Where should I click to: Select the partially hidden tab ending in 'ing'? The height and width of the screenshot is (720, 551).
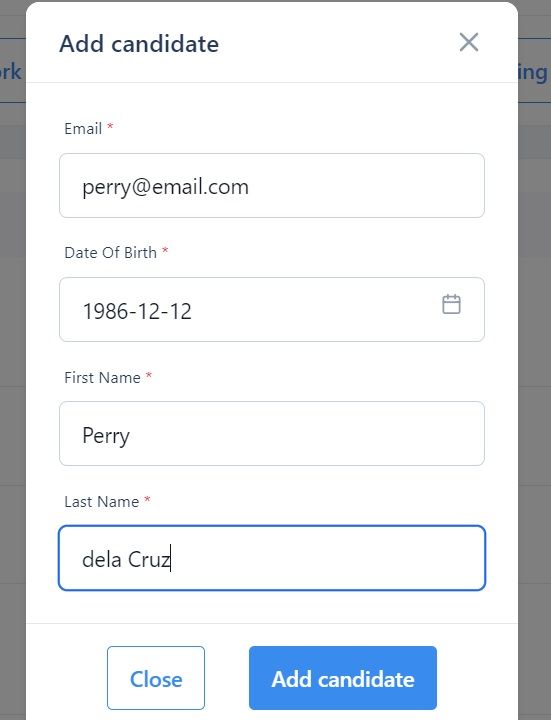tap(534, 73)
